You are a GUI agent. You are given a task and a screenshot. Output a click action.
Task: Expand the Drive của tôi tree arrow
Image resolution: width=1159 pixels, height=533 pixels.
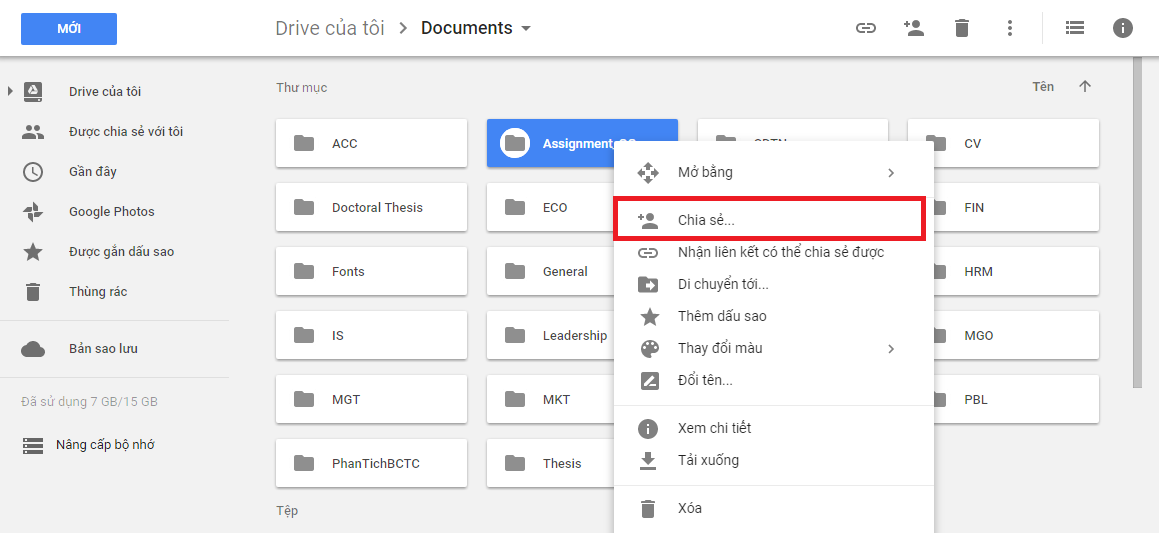point(10,92)
